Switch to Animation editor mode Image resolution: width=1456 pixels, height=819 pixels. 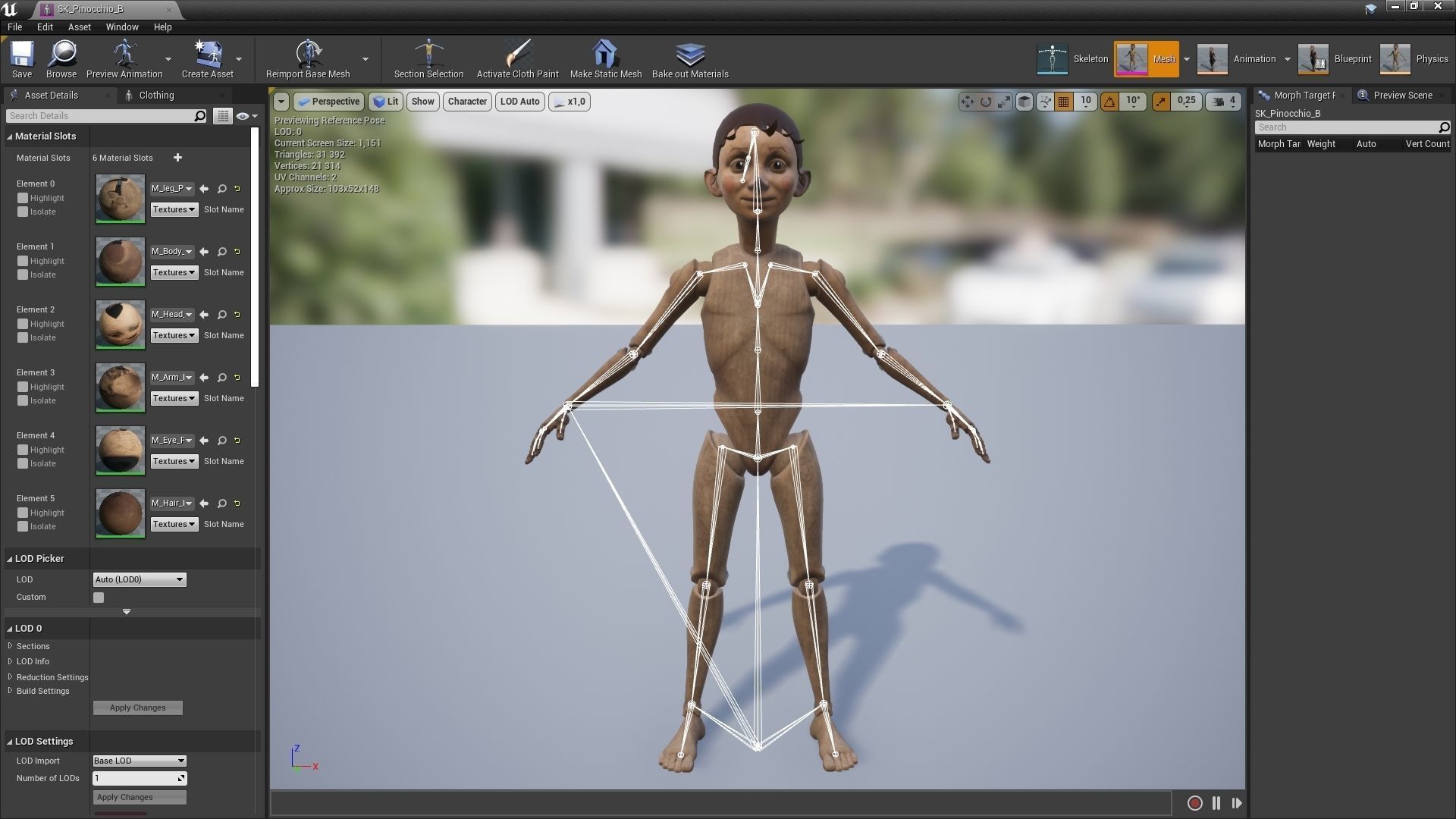click(1238, 59)
